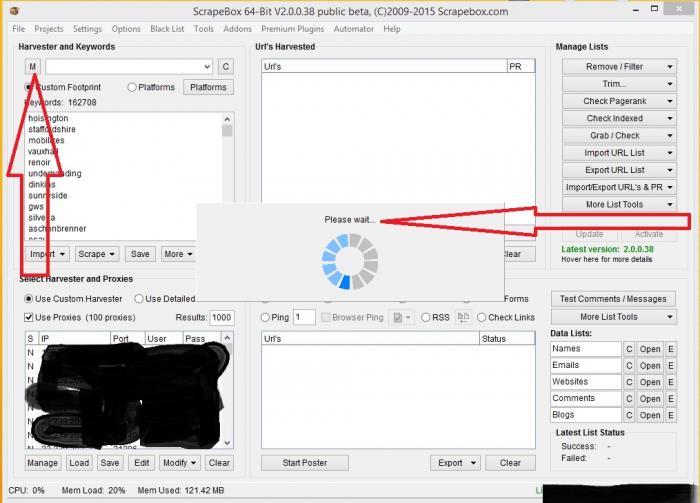Open the Scrape dropdown button
700x503 pixels.
tap(97, 254)
